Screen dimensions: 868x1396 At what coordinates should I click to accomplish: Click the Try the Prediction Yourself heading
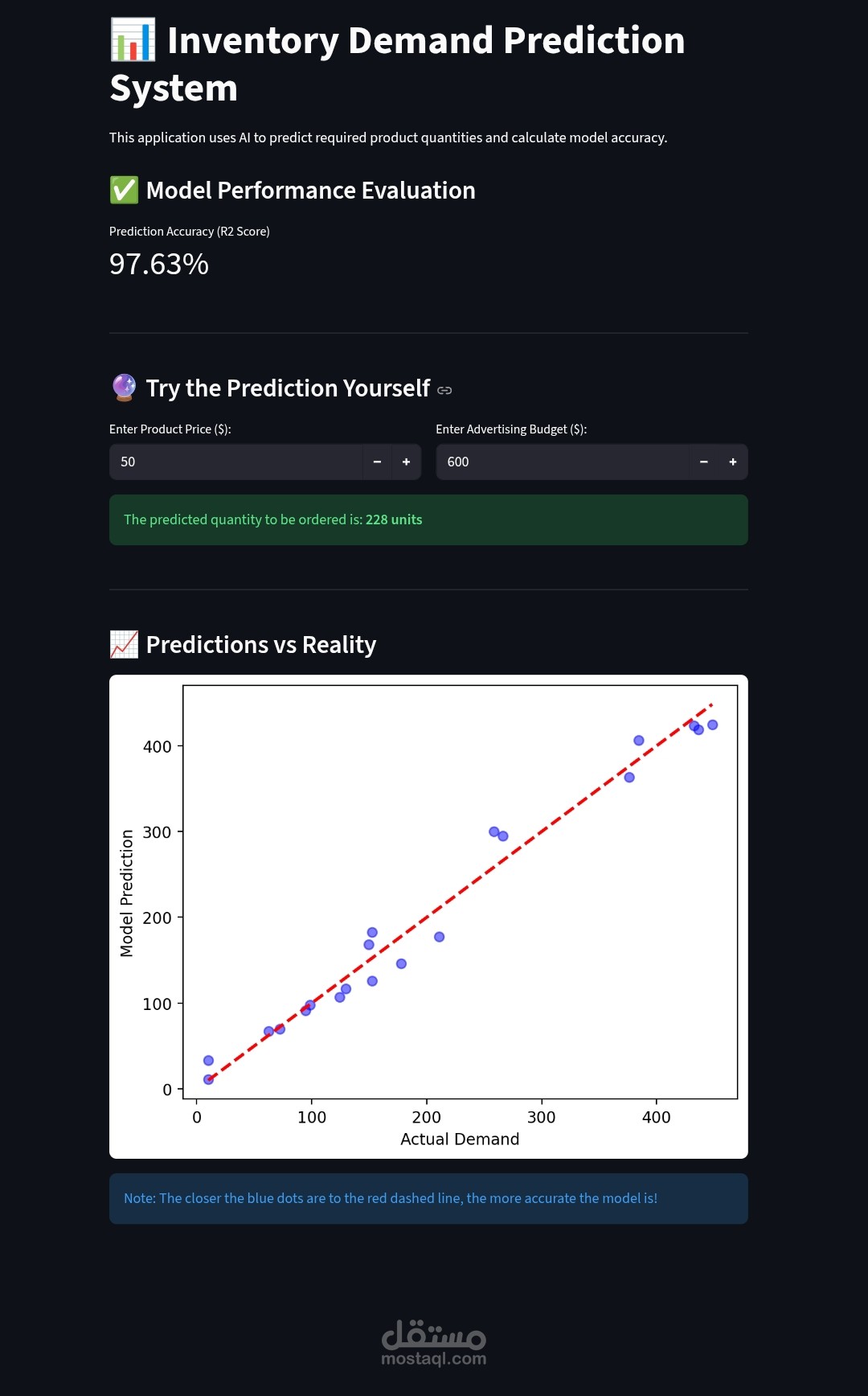pyautogui.click(x=288, y=388)
